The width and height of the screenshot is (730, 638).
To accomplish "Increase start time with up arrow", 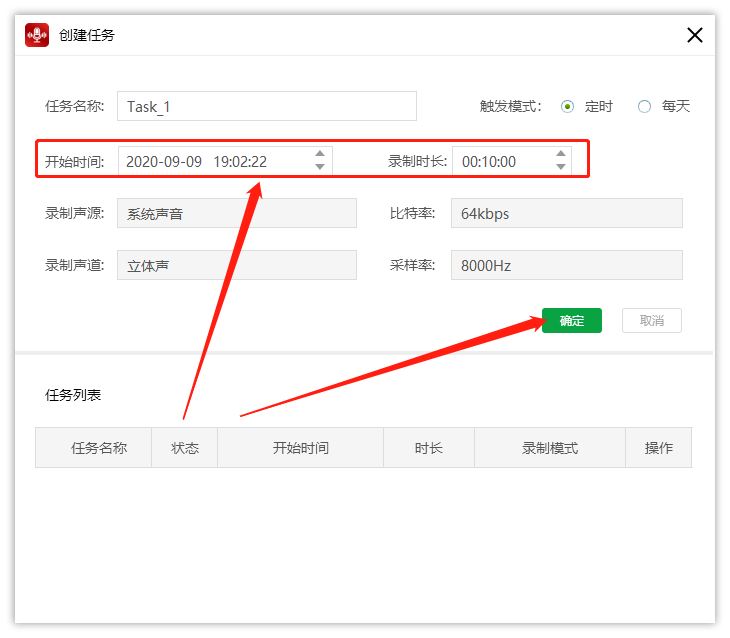I will click(x=319, y=154).
